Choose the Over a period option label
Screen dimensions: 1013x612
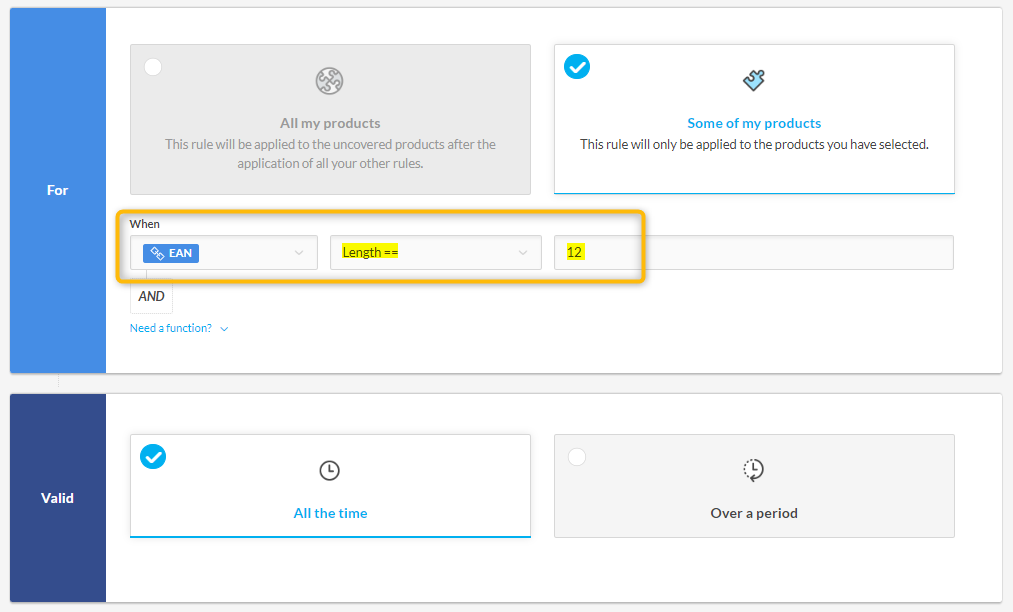tap(754, 513)
